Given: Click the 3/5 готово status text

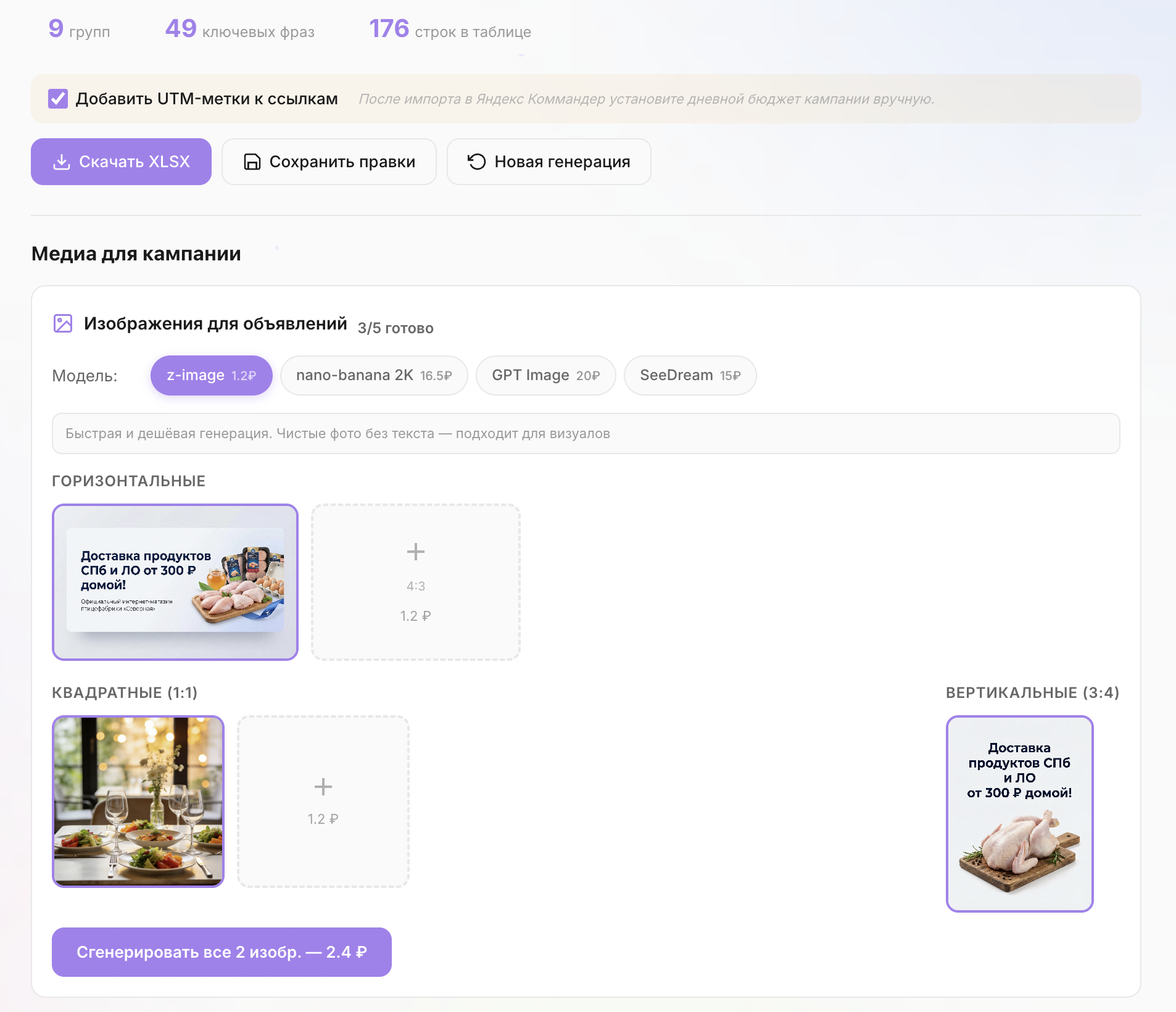Looking at the screenshot, I should tap(395, 328).
